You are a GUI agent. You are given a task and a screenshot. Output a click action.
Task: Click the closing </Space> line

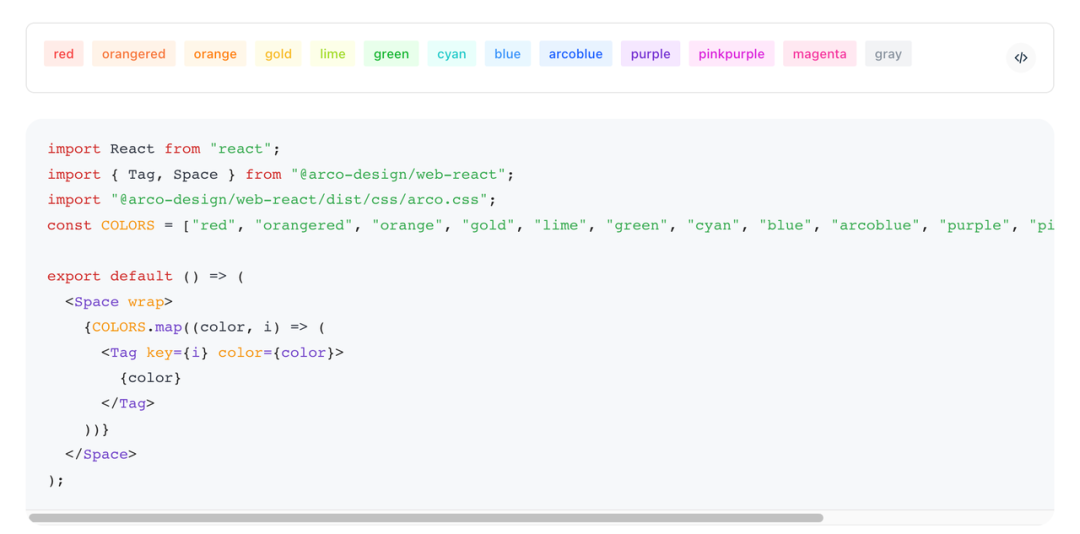101,455
